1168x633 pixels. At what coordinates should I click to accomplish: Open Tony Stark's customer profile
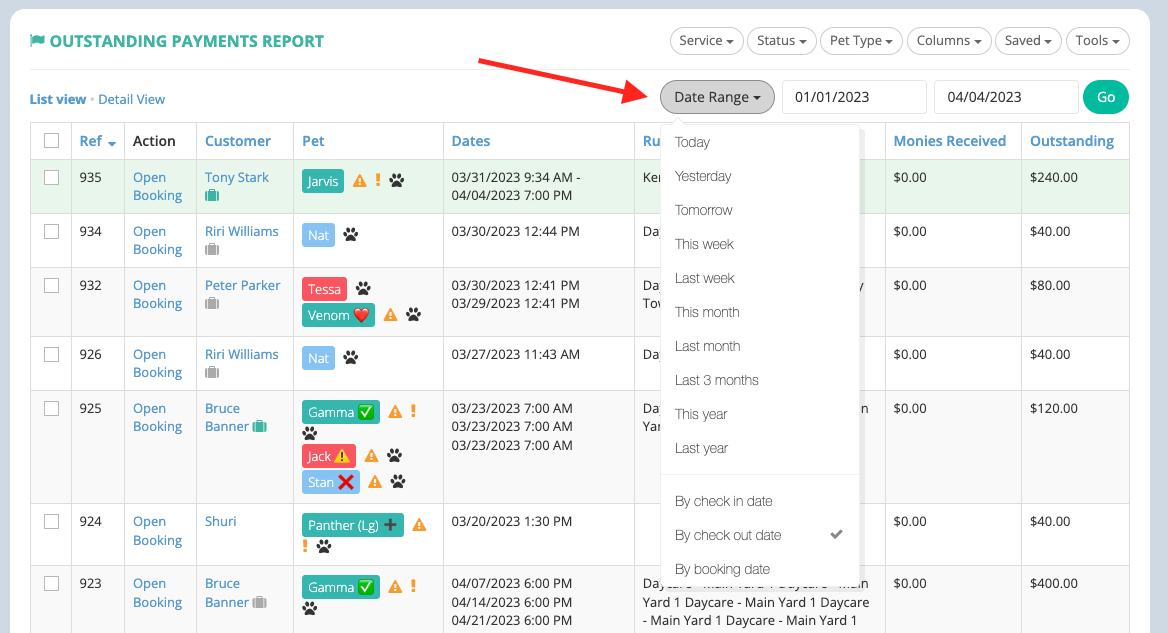tap(237, 177)
